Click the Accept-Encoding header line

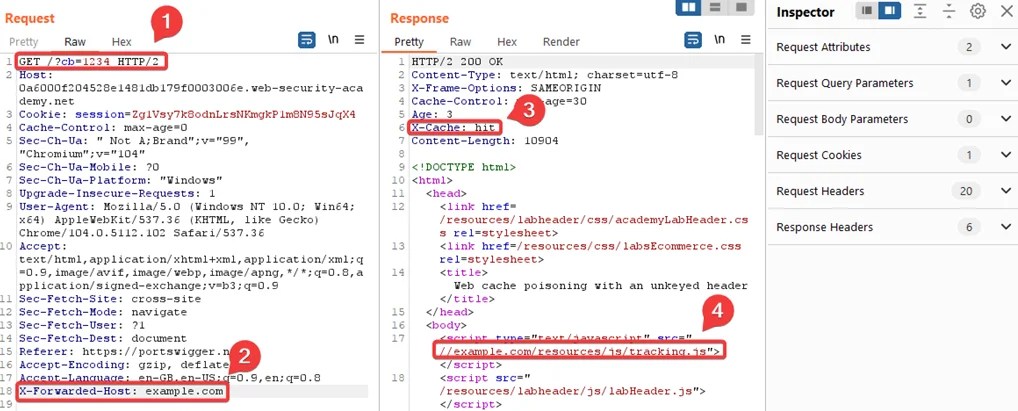123,365
